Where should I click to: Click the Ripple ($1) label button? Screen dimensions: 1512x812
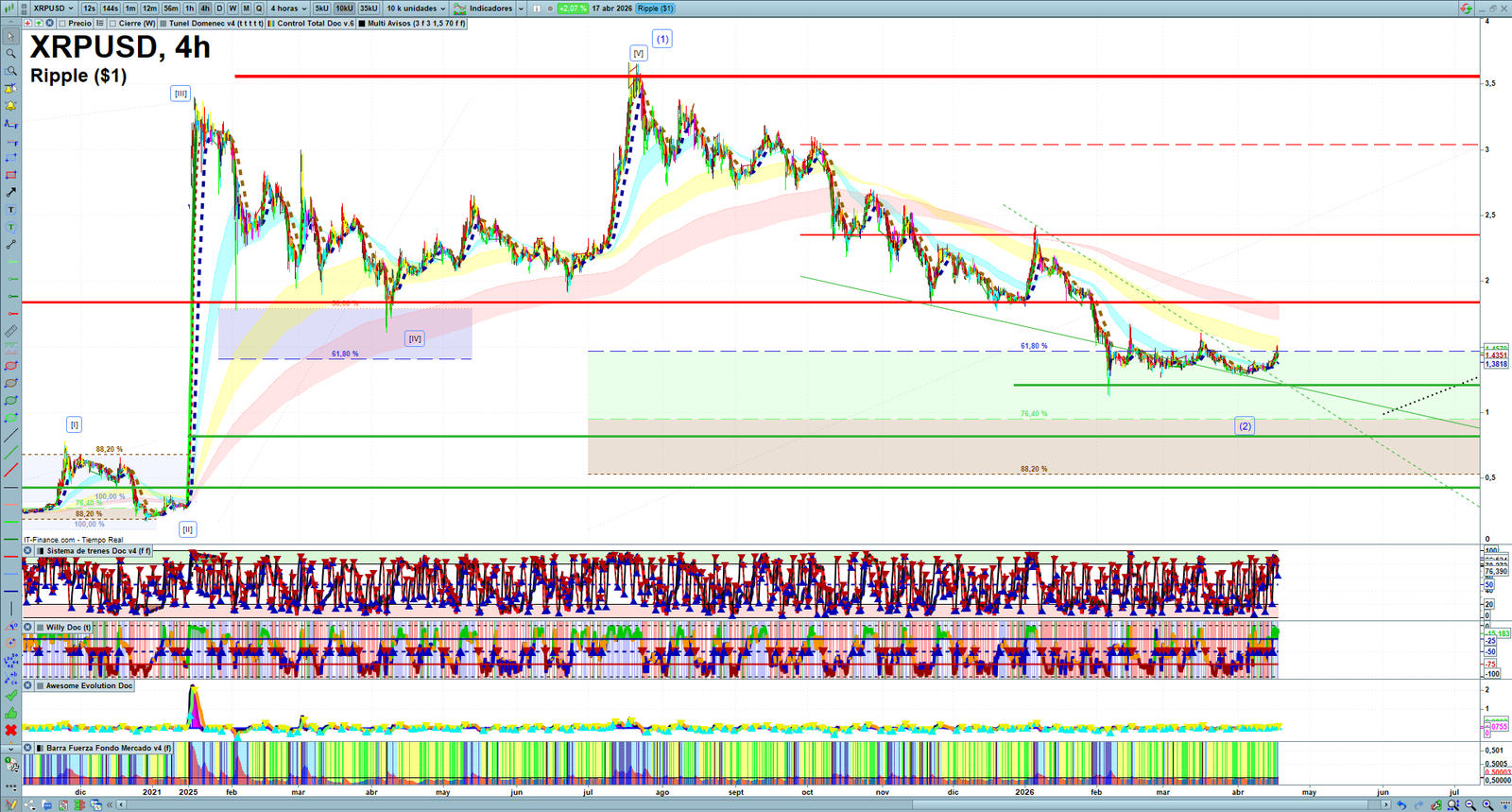(655, 9)
